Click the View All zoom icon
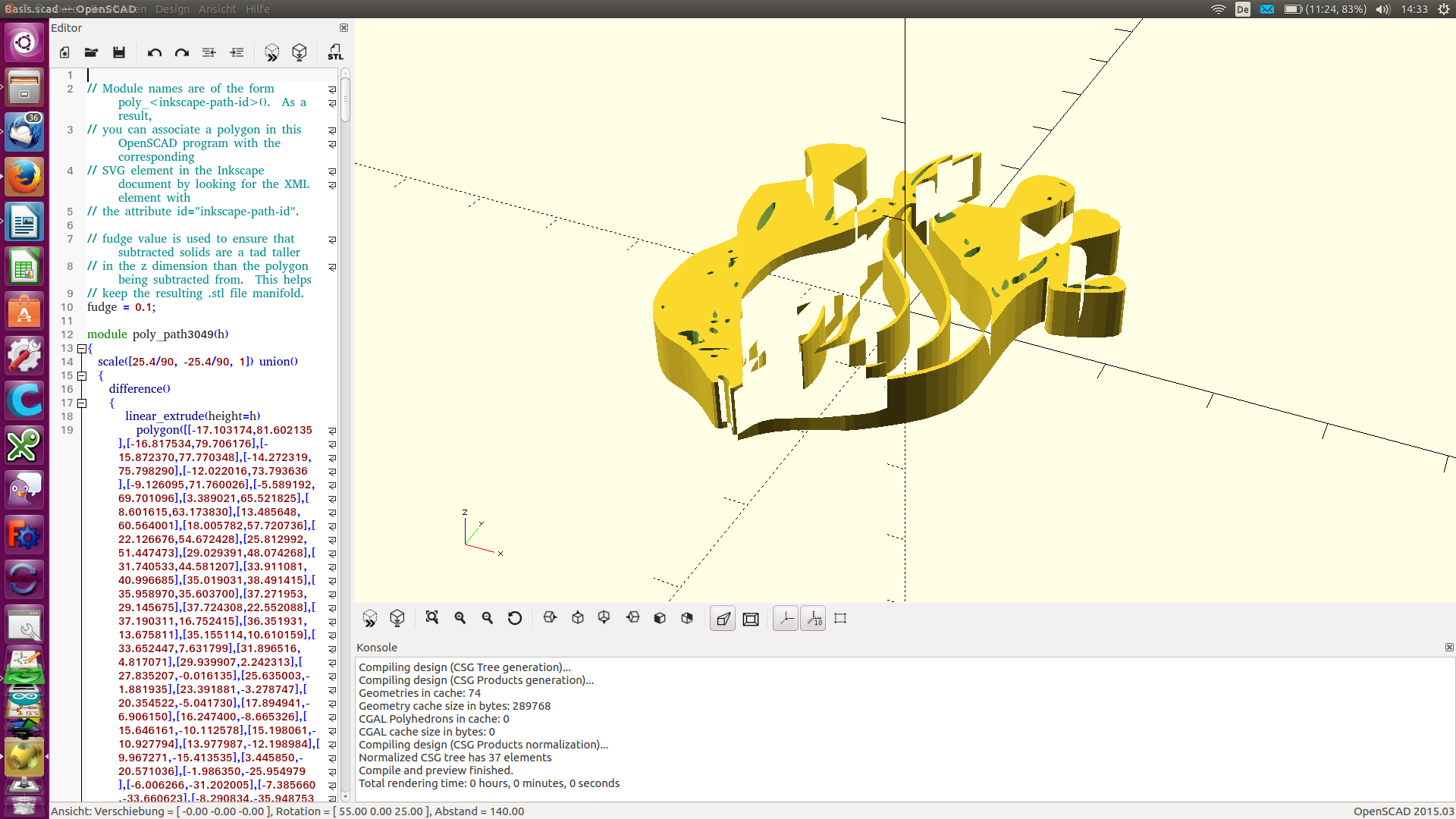1456x819 pixels. tap(432, 618)
